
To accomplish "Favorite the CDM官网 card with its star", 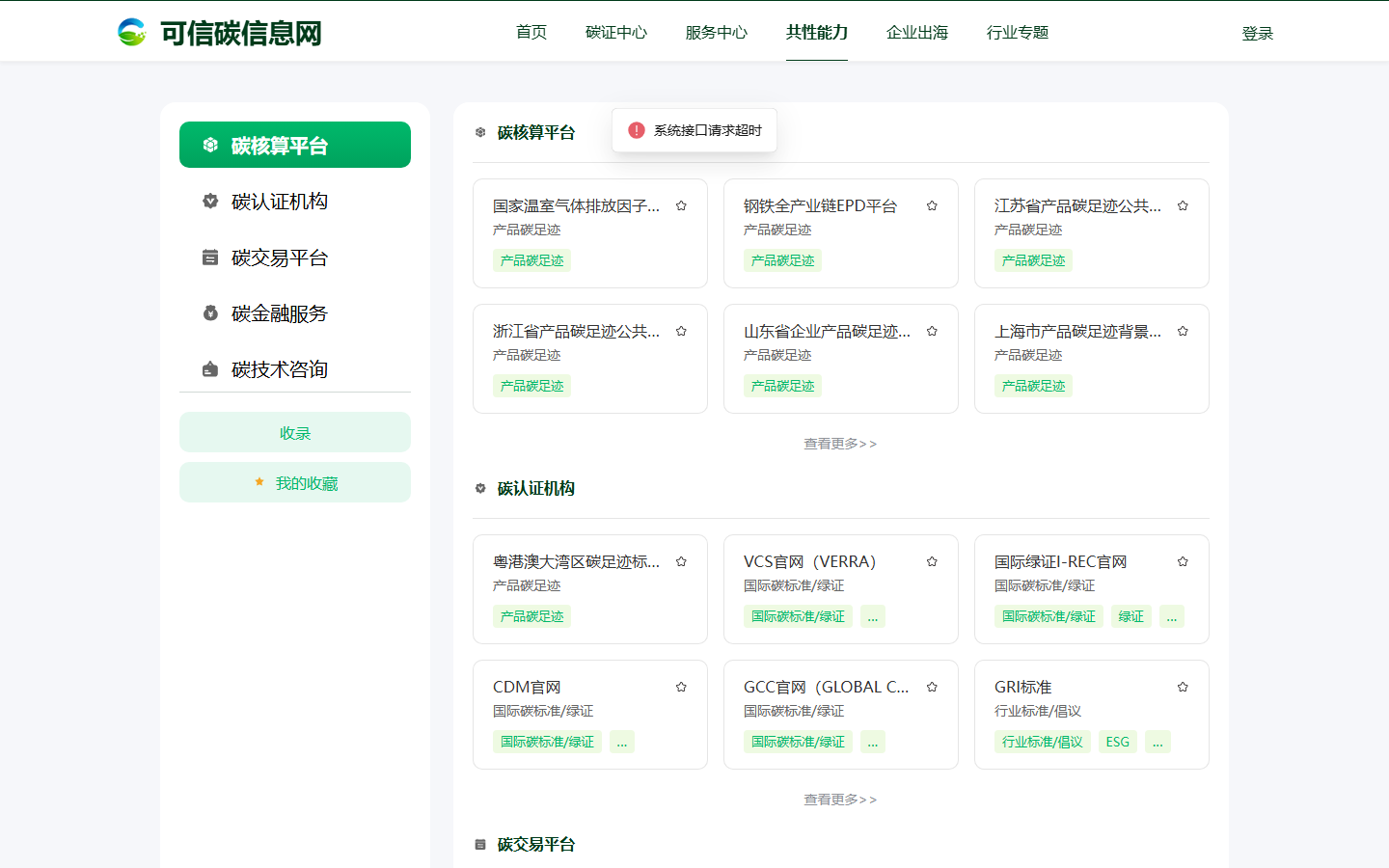I will [681, 687].
